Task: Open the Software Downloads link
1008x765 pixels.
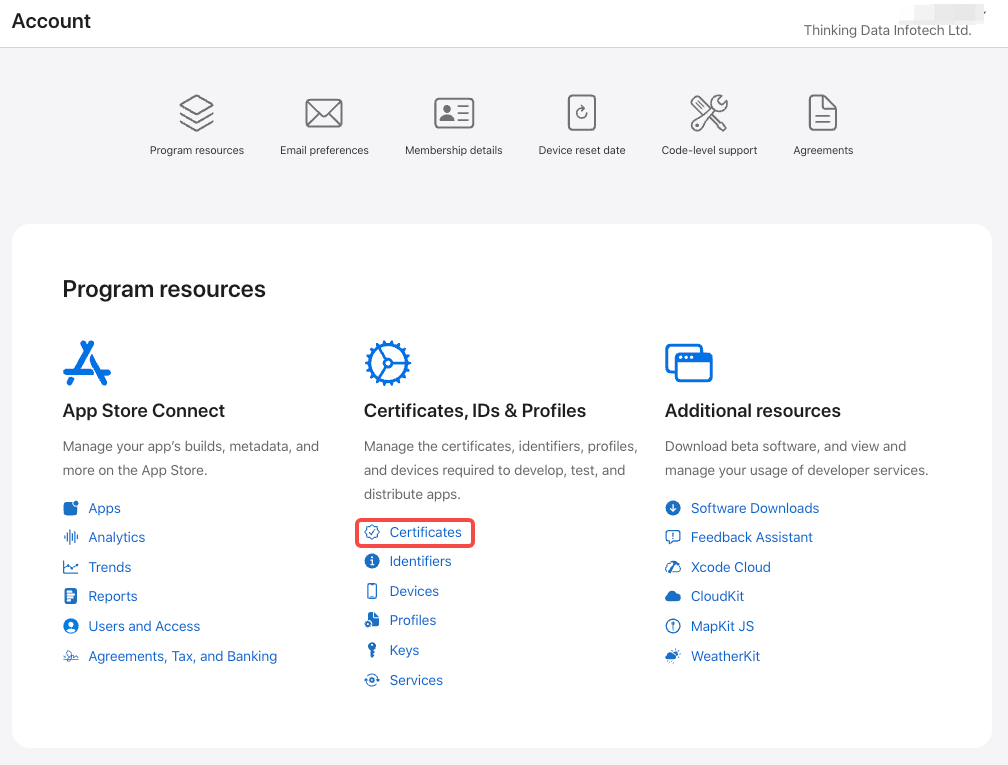Action: click(755, 508)
